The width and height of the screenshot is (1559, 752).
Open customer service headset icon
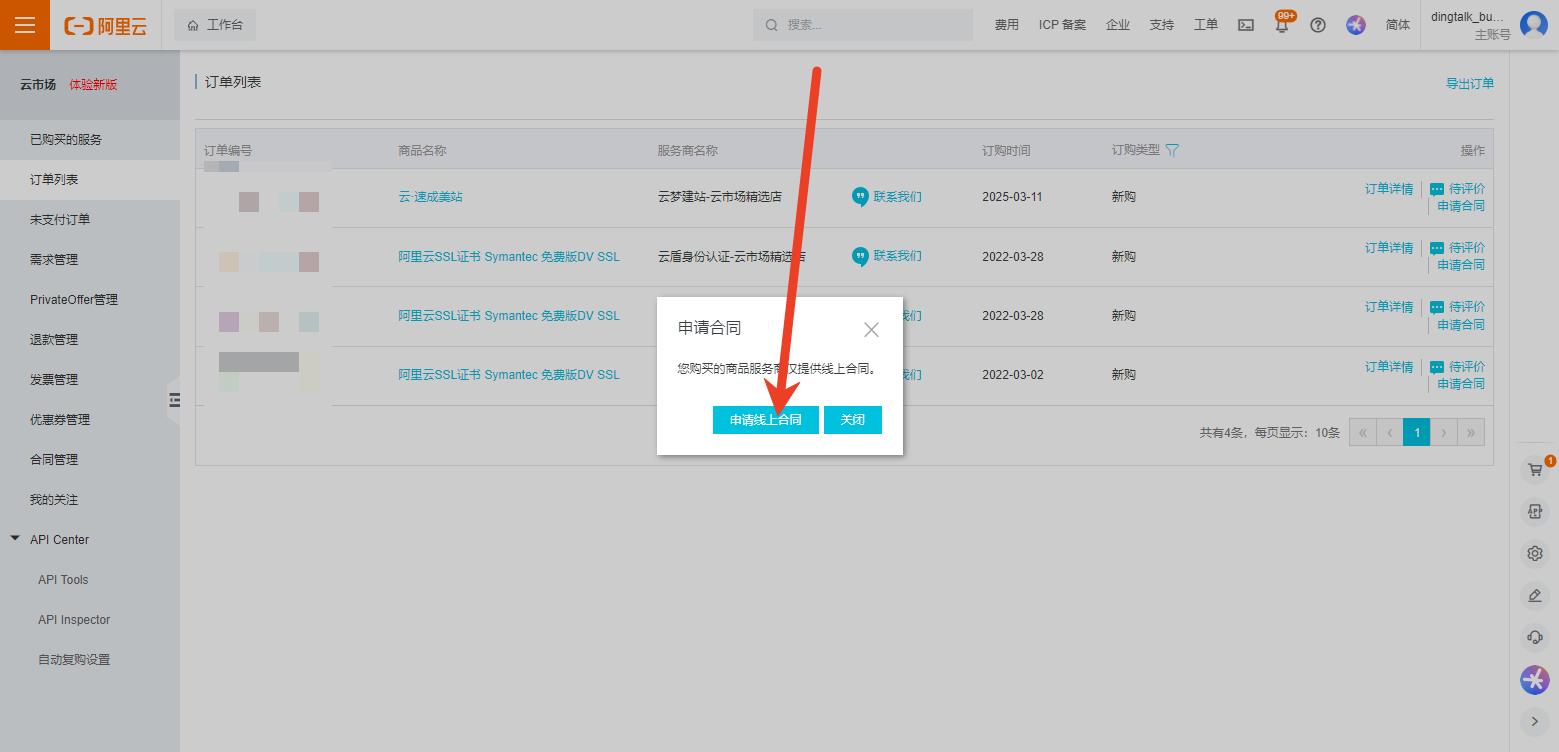1534,637
